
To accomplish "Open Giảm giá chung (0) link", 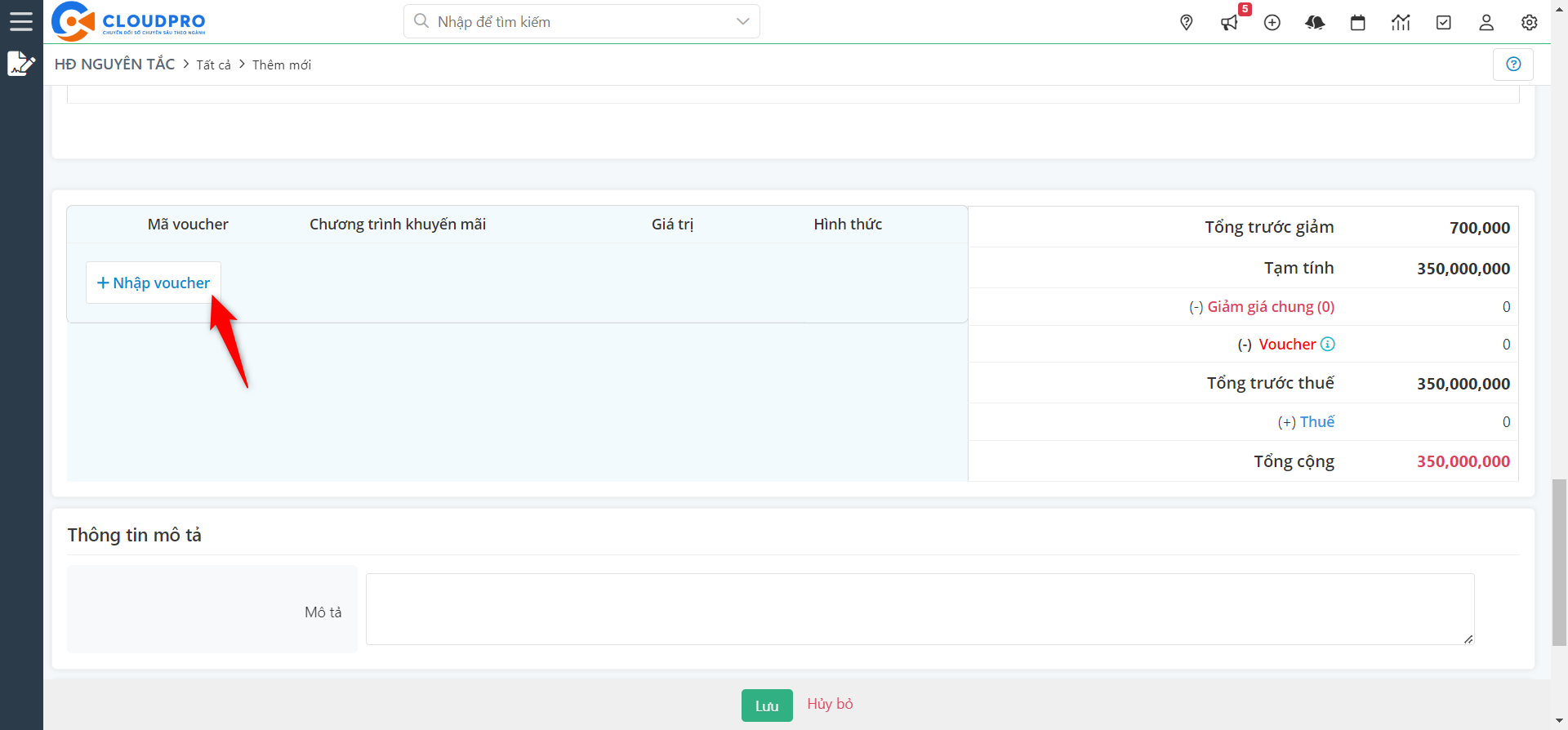I will (x=1271, y=306).
